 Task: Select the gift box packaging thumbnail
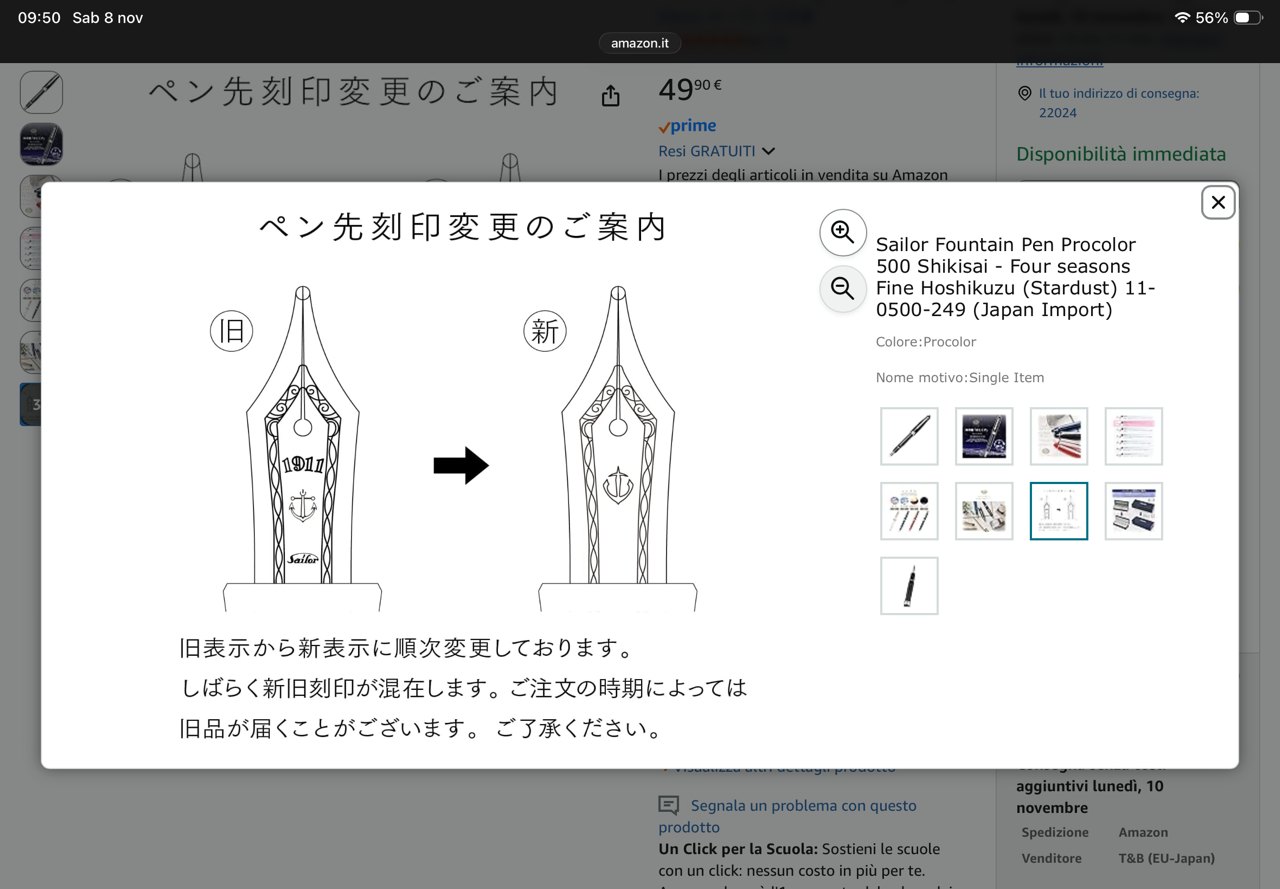[1133, 511]
